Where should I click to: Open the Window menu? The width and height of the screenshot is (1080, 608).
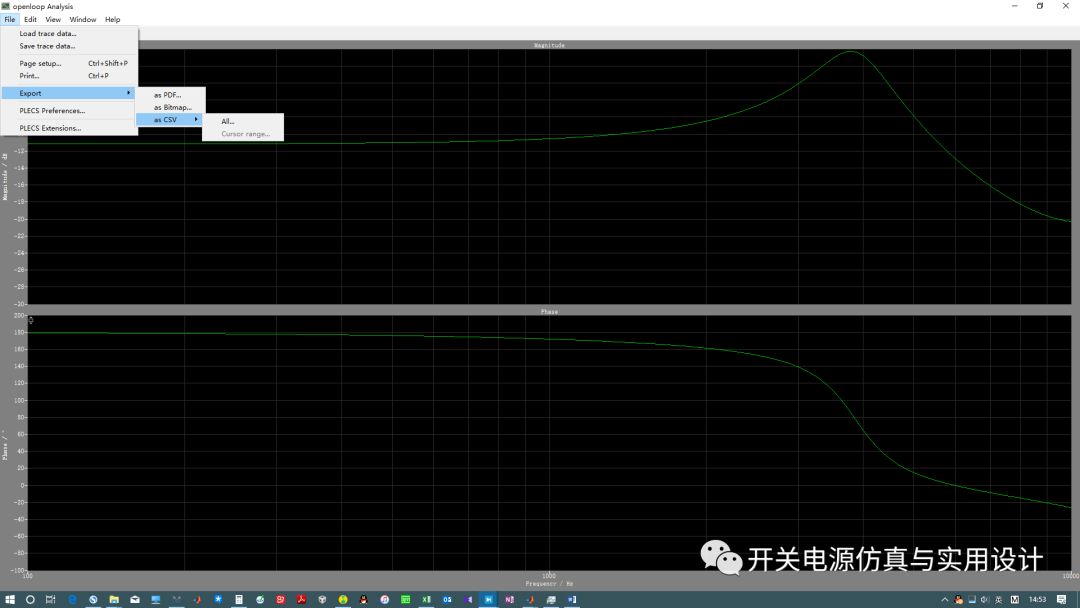click(x=83, y=19)
